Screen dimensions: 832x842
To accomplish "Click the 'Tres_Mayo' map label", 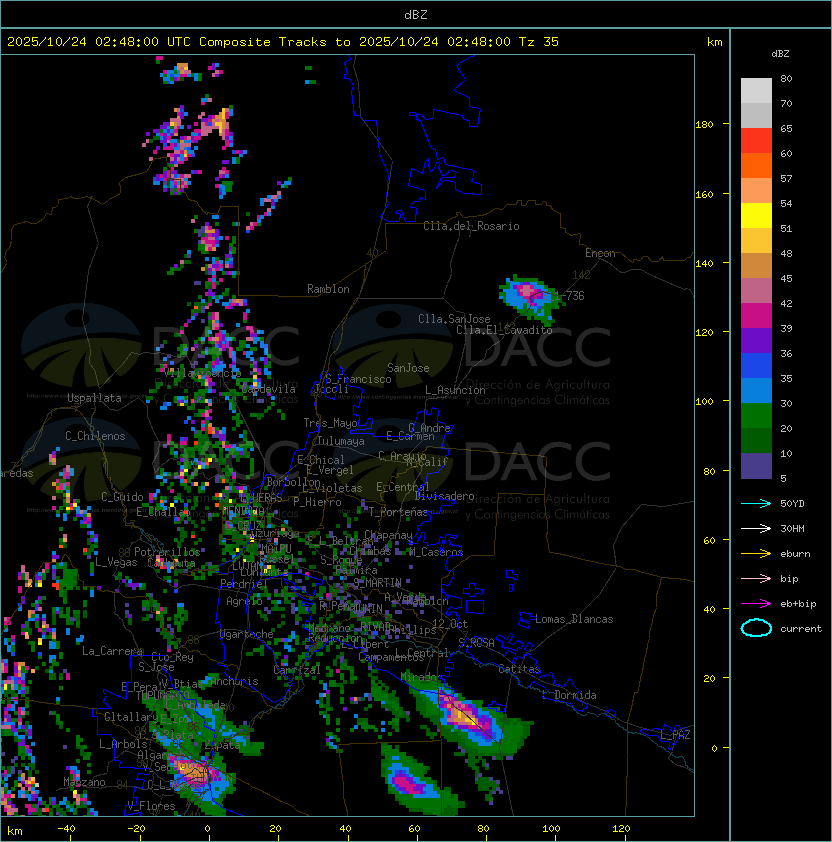I will (330, 423).
